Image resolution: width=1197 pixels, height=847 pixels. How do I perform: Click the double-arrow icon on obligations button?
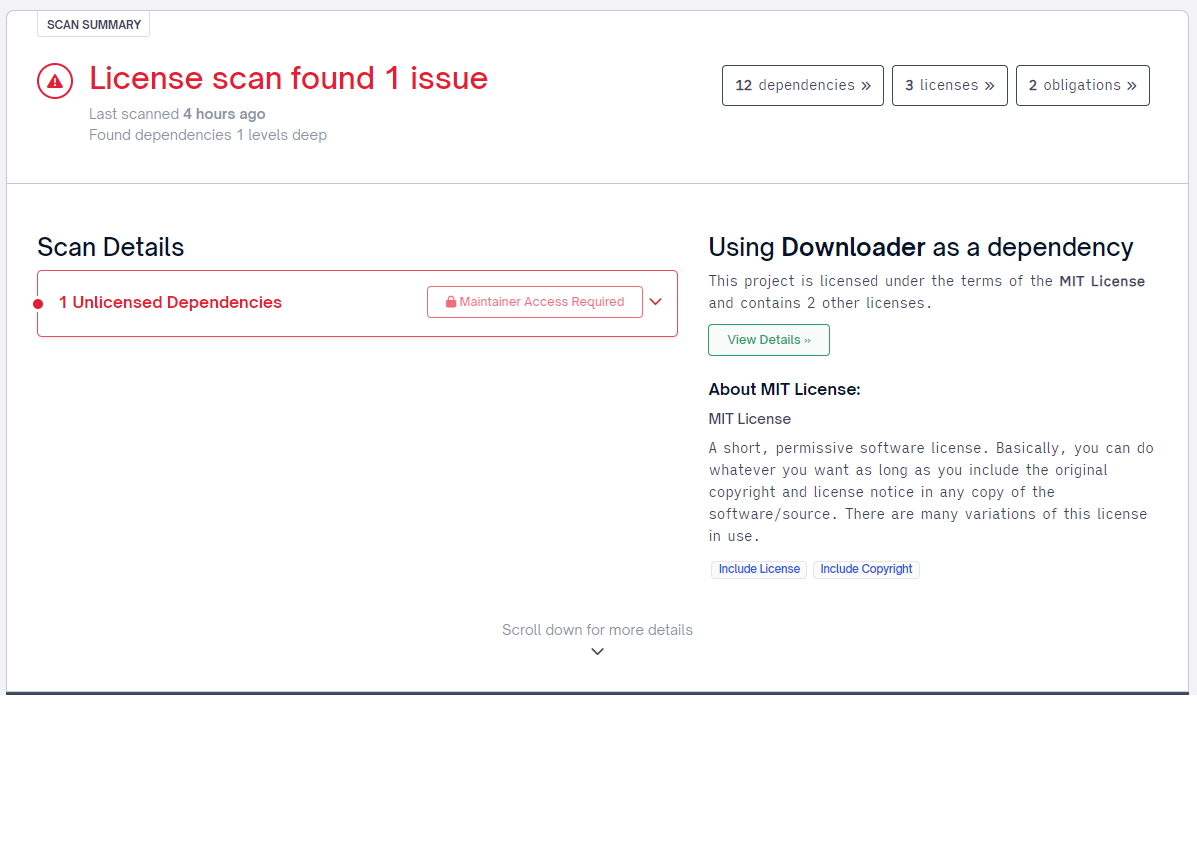(x=1130, y=85)
